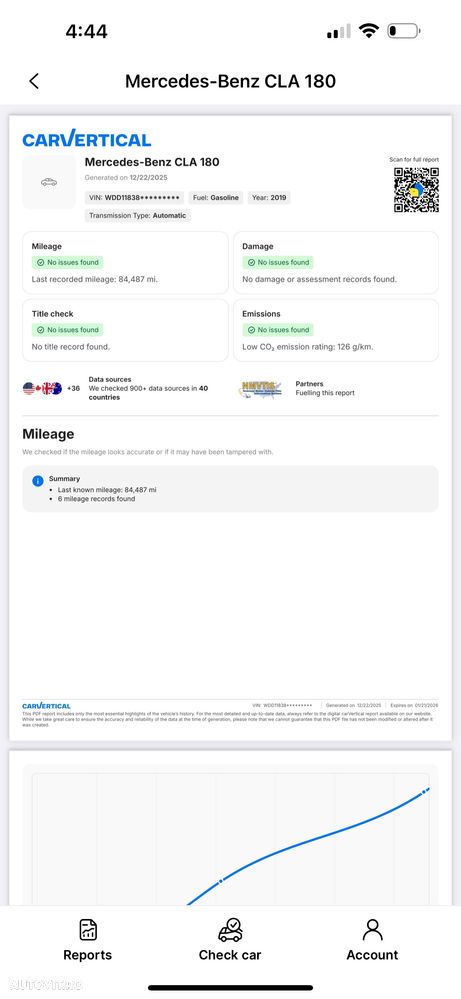Tap the QR code for full report
Screen dimensions: 461x999
click(416, 190)
